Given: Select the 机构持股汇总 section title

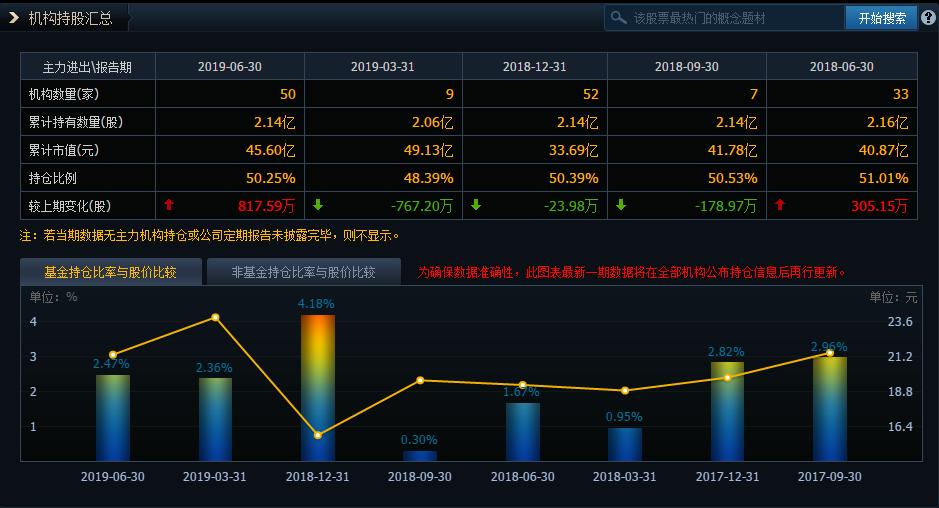Looking at the screenshot, I should 71,18.
